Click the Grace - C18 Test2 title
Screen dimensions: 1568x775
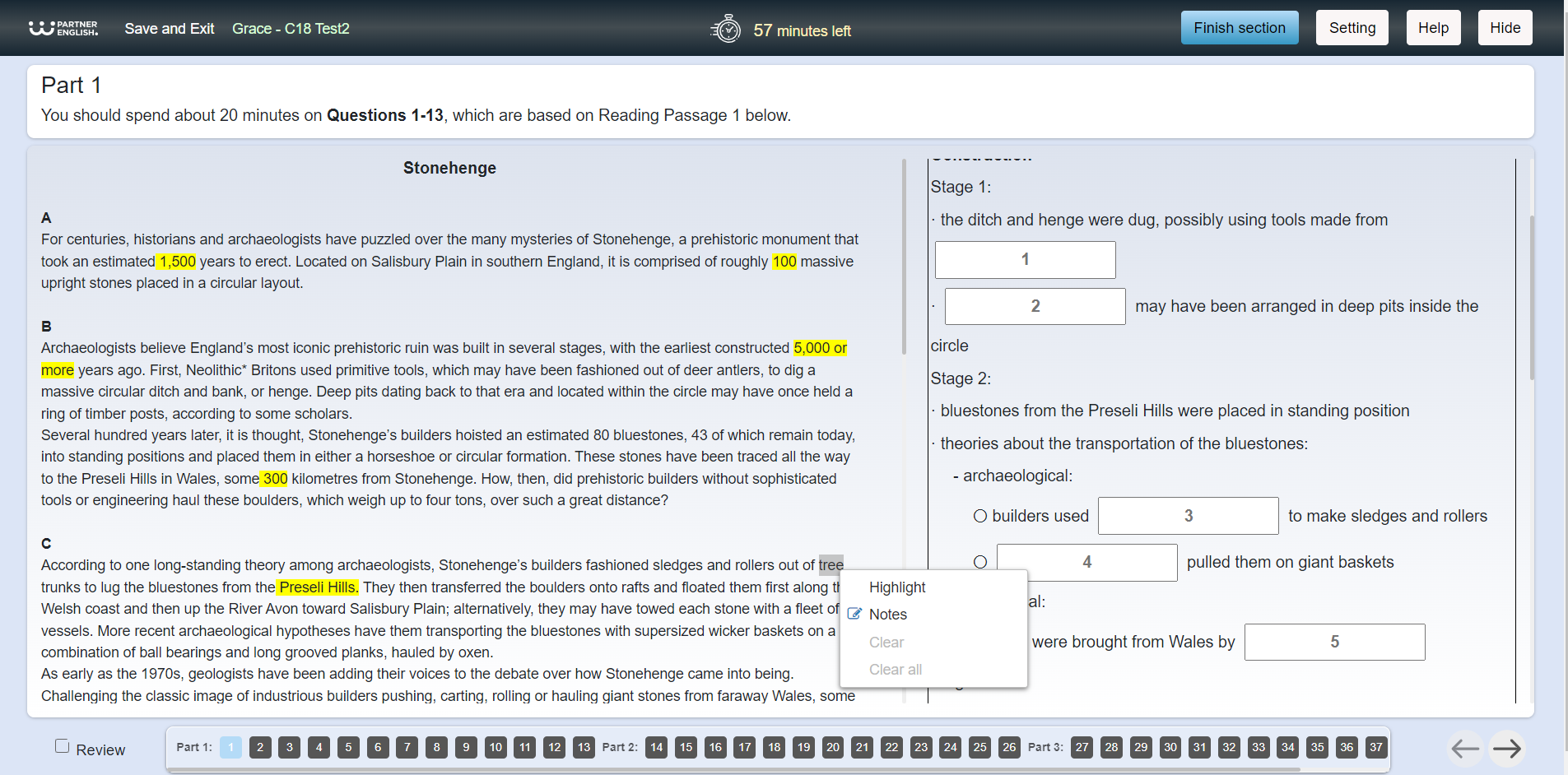[x=291, y=29]
